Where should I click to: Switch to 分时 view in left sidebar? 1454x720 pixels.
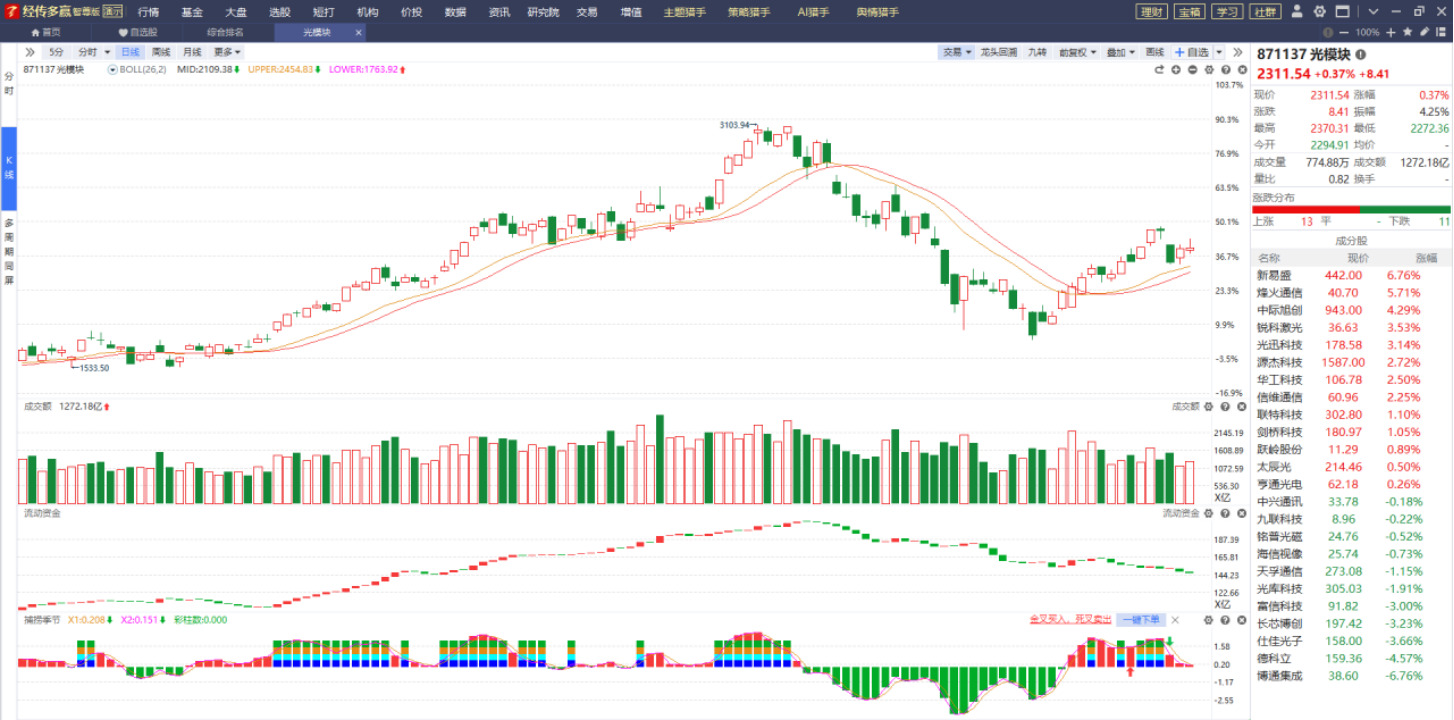pos(8,83)
